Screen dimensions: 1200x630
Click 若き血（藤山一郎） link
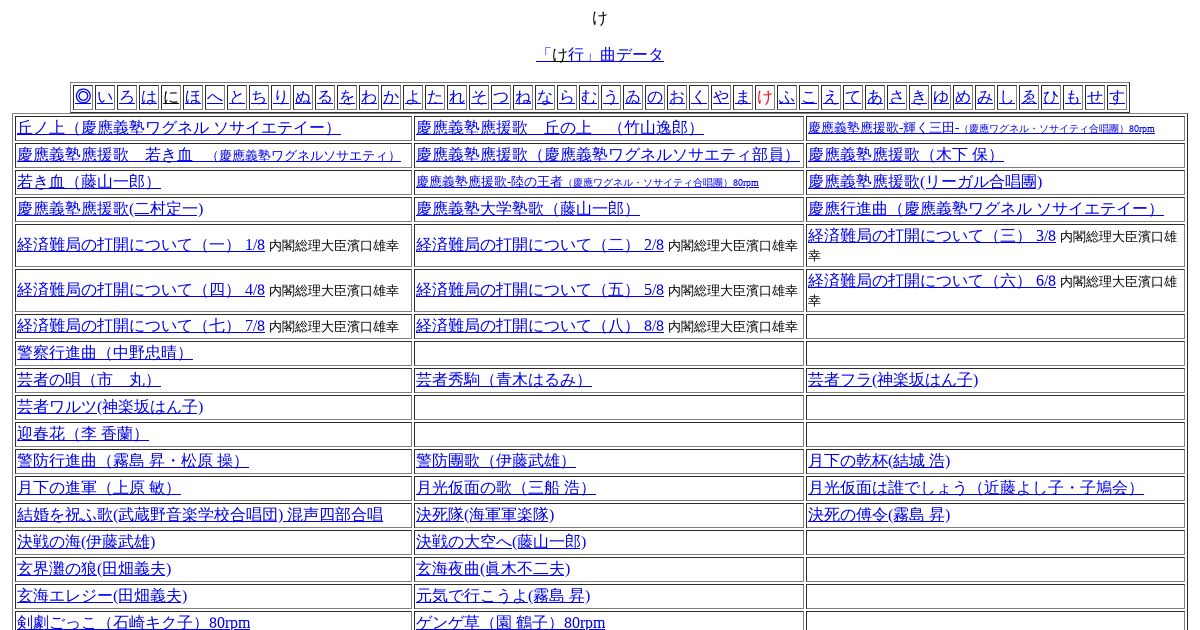(x=88, y=182)
